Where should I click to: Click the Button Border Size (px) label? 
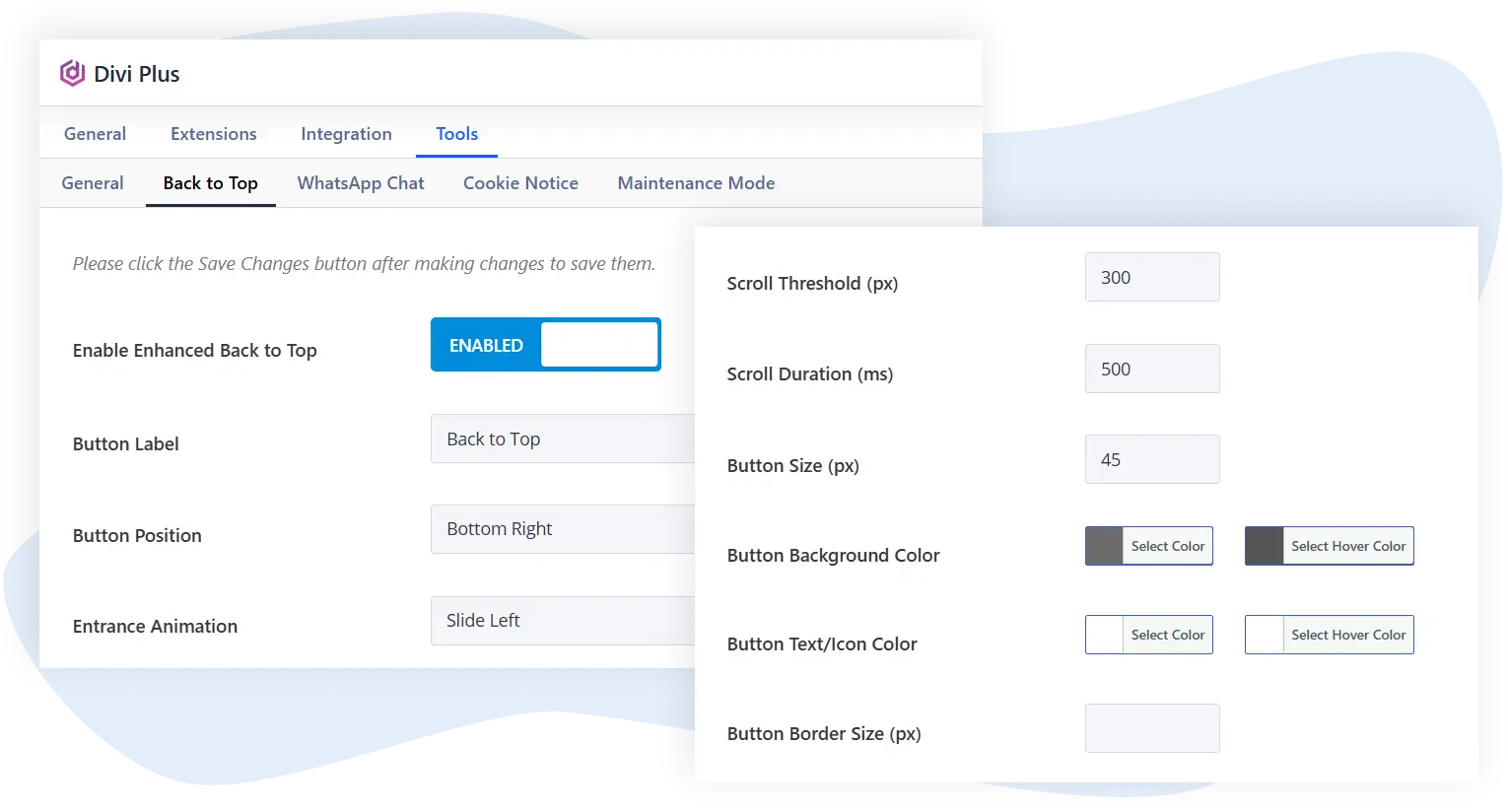tap(824, 734)
